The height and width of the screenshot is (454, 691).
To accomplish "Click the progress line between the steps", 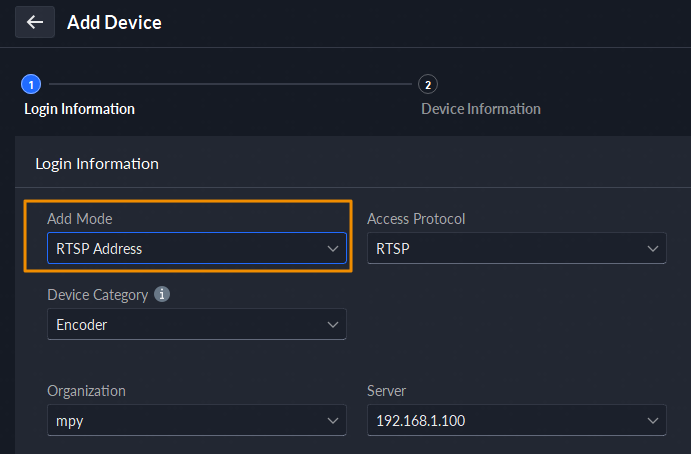I will click(x=228, y=85).
